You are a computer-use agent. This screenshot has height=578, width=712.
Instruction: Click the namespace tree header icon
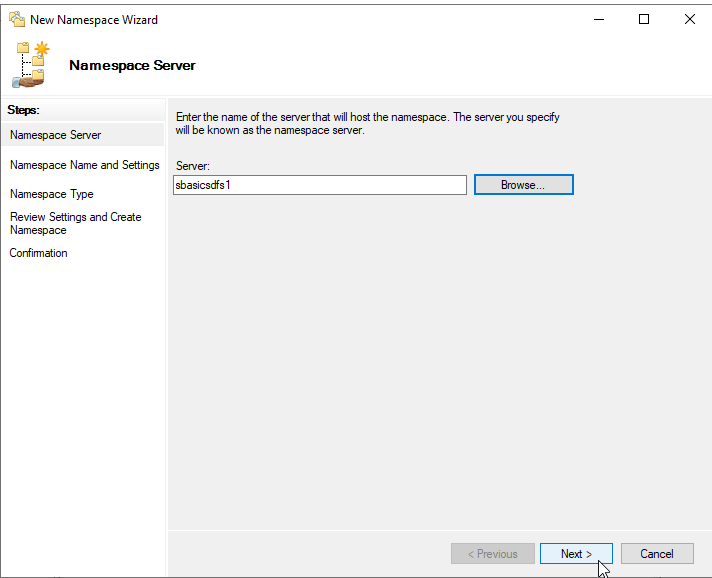tap(31, 64)
